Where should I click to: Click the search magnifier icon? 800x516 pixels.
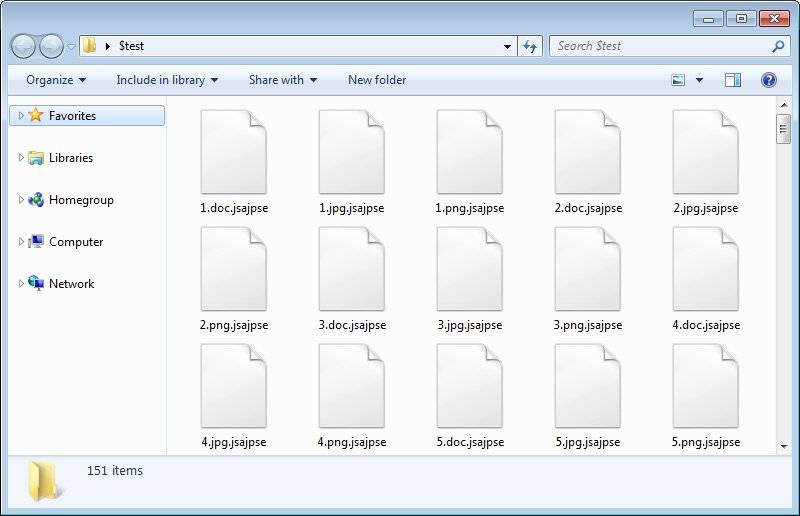[x=778, y=46]
